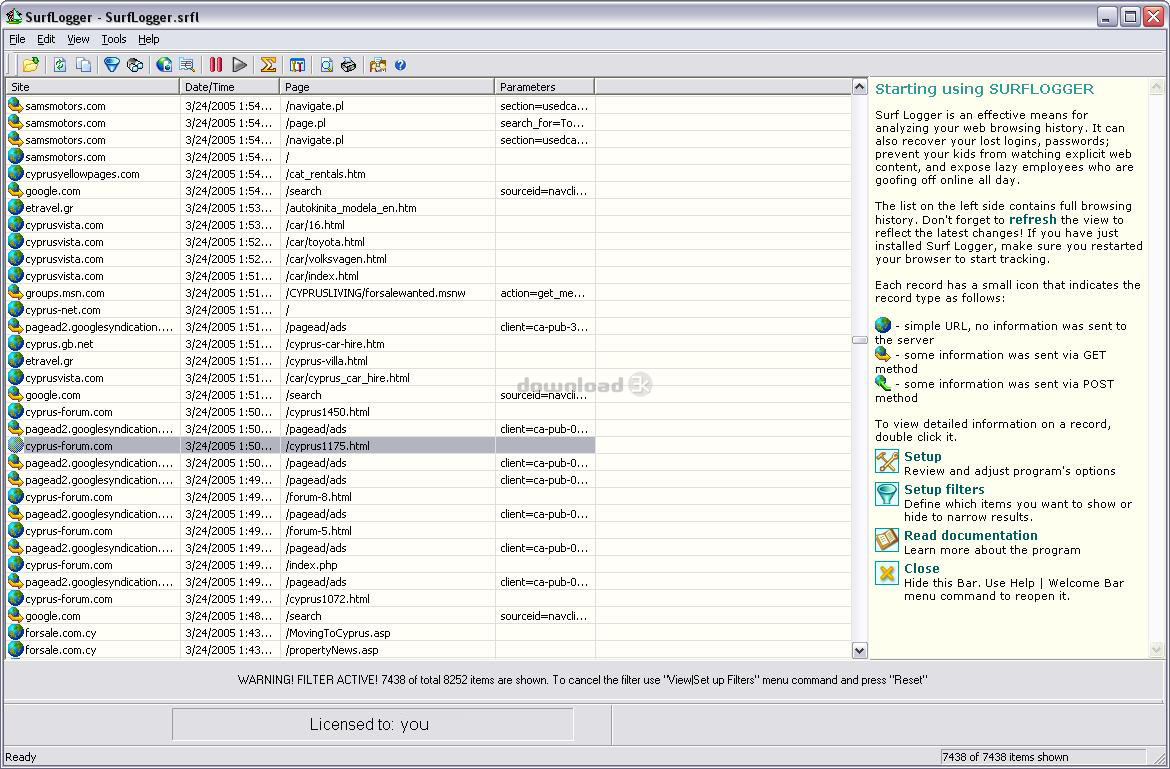Open the View menu

tap(78, 39)
